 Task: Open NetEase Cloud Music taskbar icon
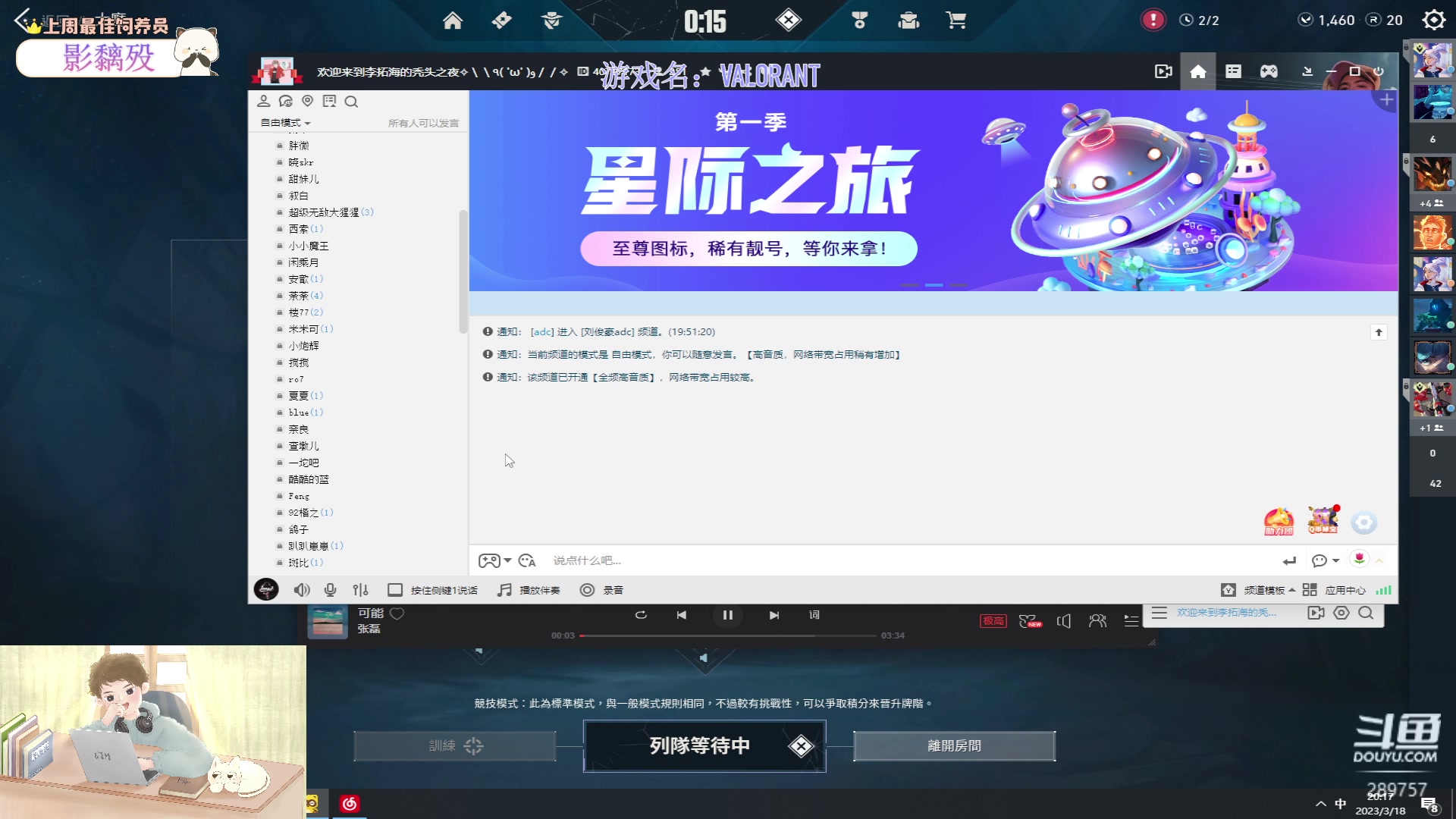point(350,804)
